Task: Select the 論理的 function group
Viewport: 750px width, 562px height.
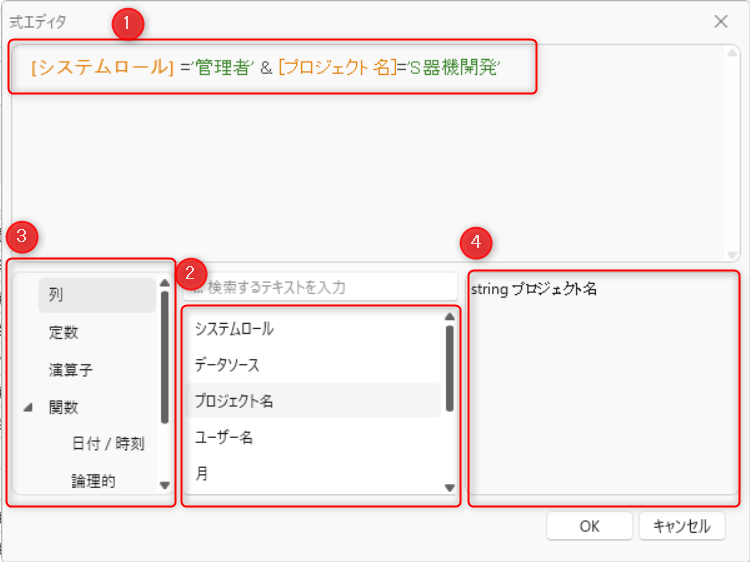Action: tap(93, 481)
